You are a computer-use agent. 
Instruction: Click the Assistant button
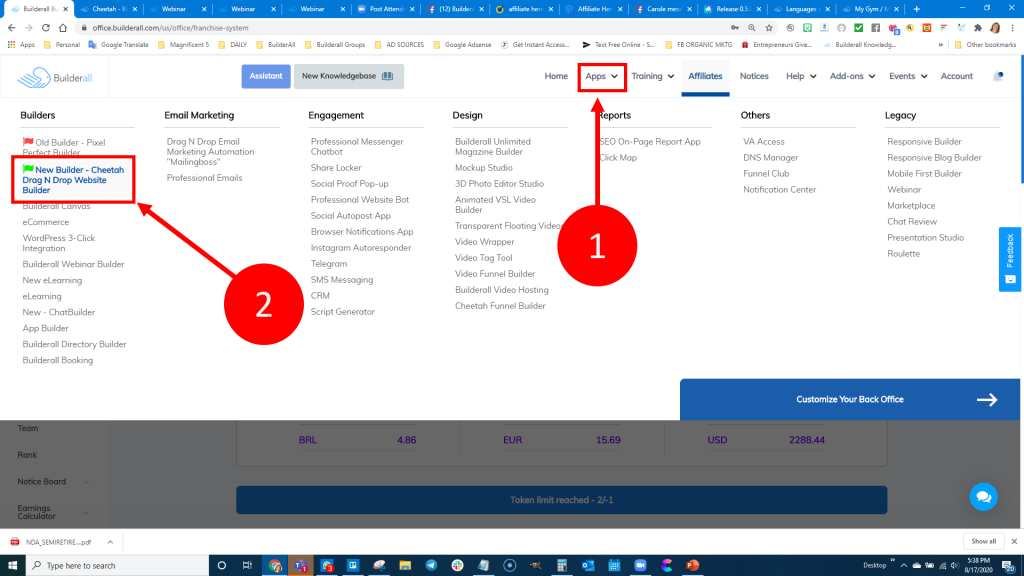coord(266,76)
